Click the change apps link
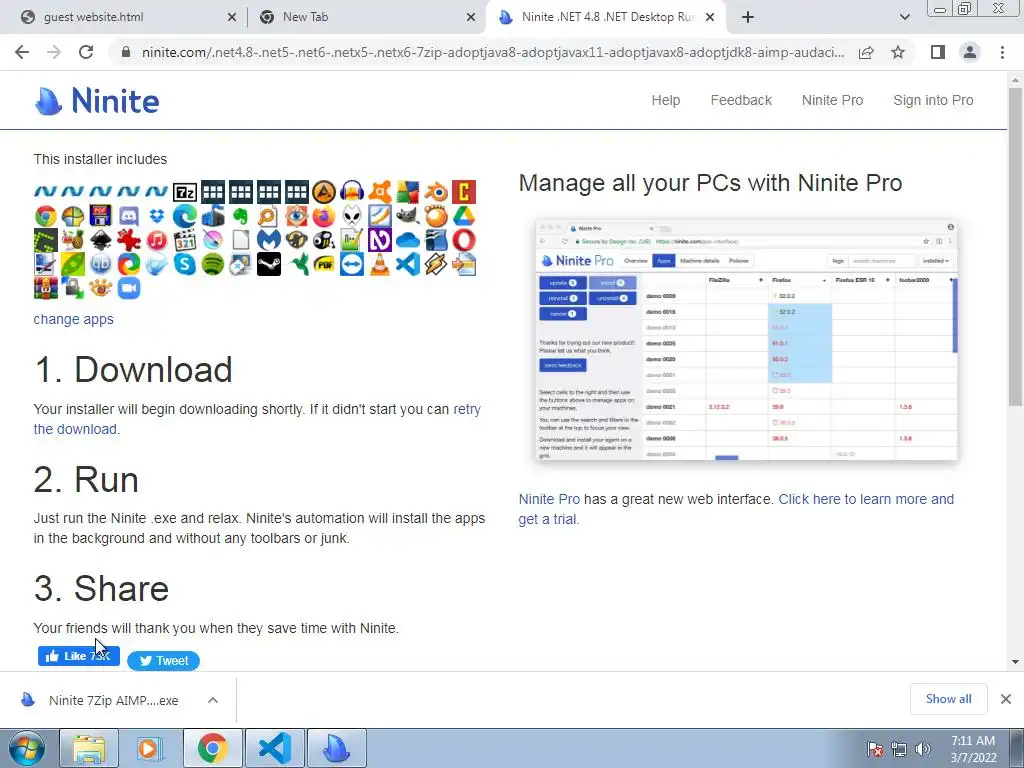The image size is (1024, 768). (x=73, y=319)
